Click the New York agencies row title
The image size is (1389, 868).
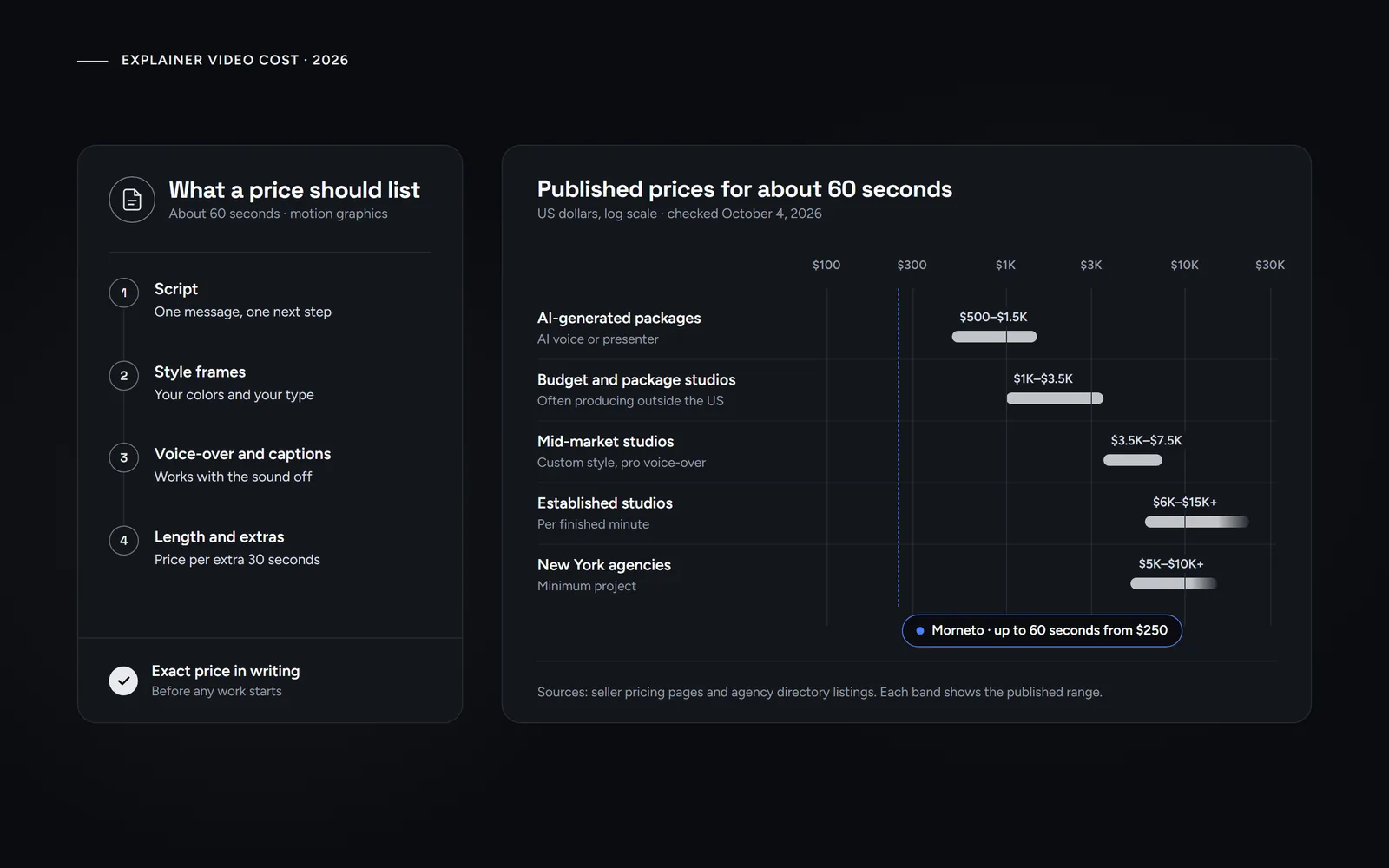click(604, 564)
